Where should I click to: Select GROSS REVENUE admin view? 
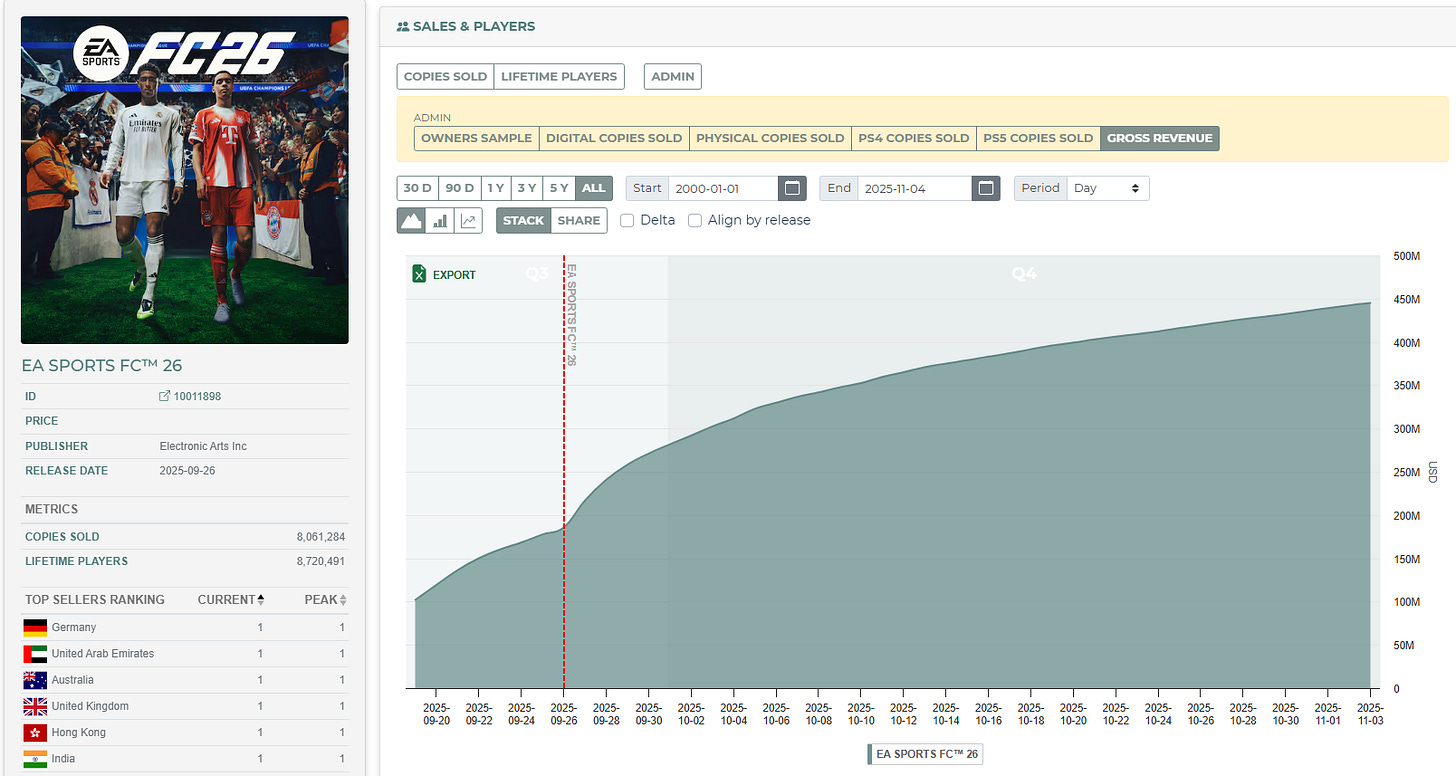1160,138
